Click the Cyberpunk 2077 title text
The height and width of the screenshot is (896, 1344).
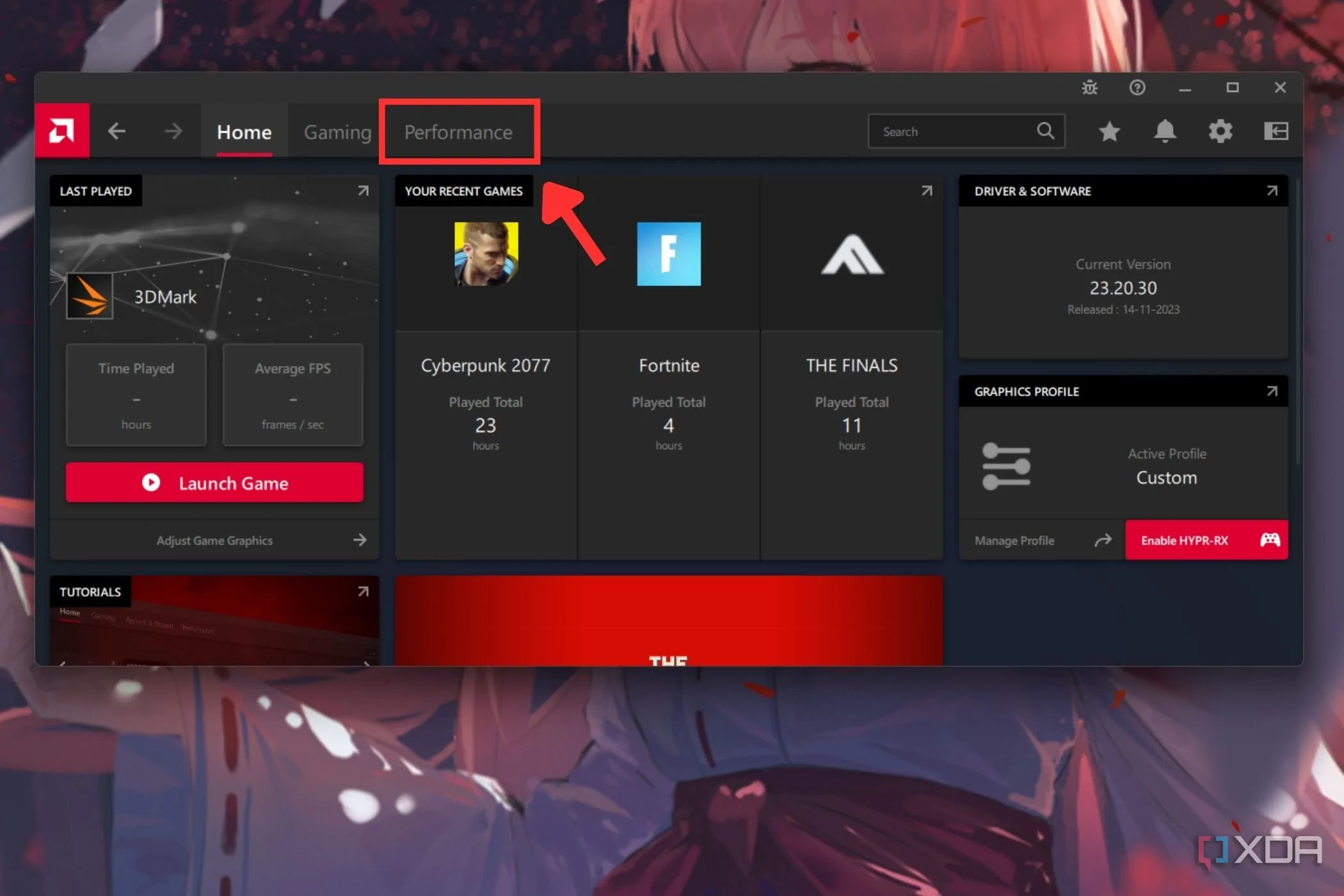486,365
